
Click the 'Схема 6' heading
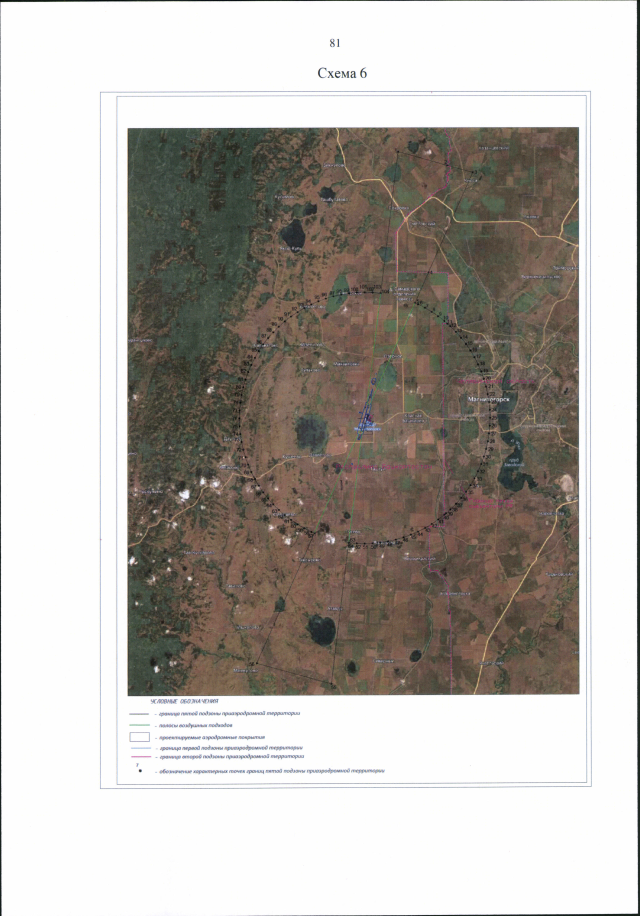335,74
